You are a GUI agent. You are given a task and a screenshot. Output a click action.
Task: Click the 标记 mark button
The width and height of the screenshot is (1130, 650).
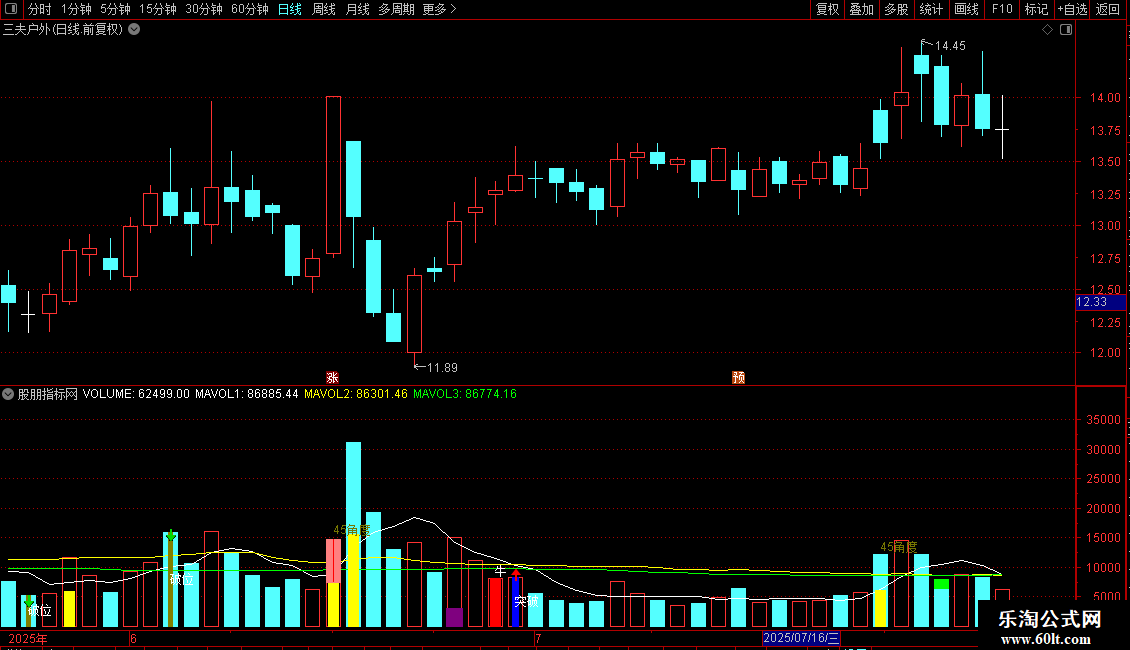(1036, 9)
